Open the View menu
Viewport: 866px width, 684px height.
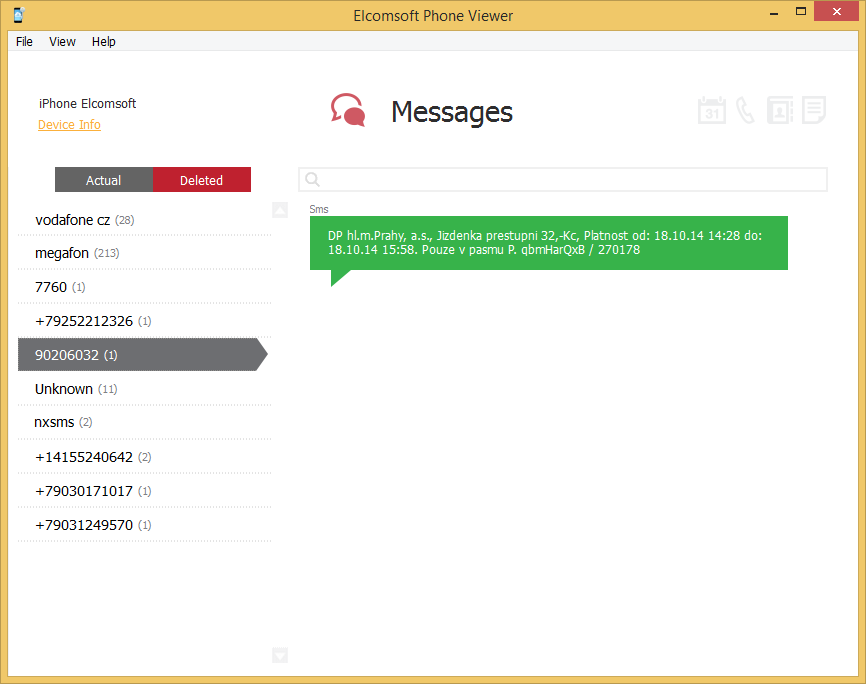pos(62,42)
